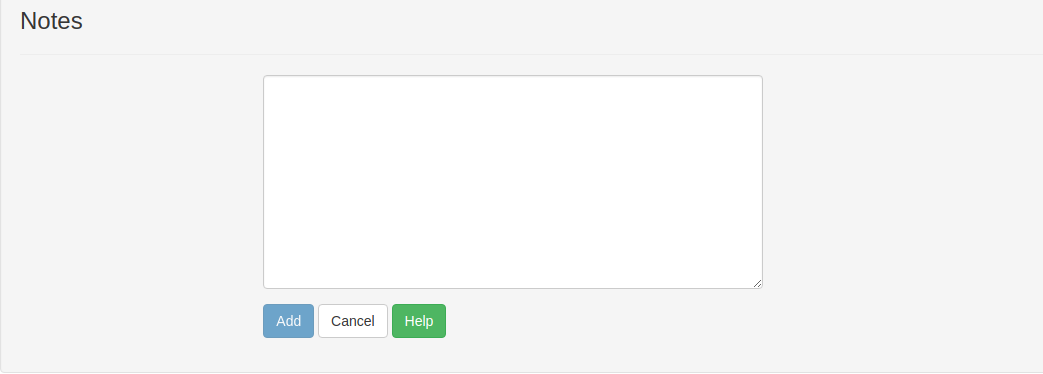Screen dimensions: 1043x374
Task: Place cursor in empty notes box
Action: (x=513, y=182)
